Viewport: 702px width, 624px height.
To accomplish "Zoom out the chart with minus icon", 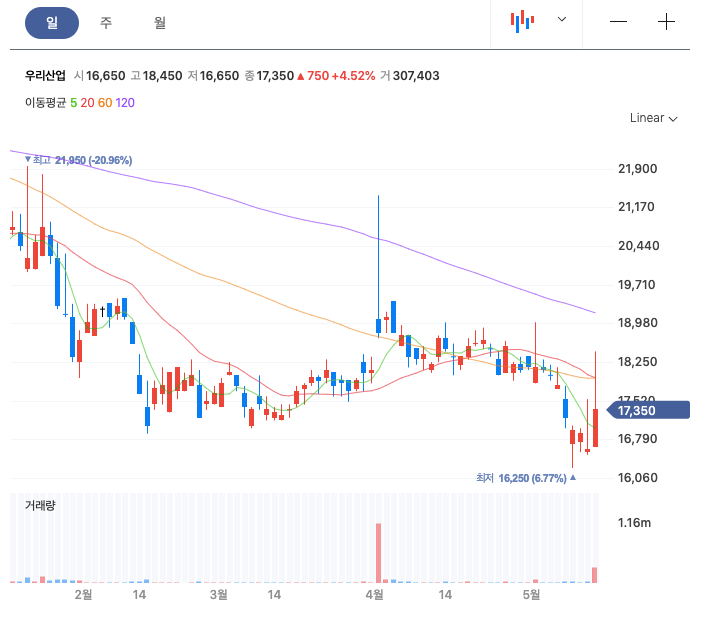I will pyautogui.click(x=618, y=21).
